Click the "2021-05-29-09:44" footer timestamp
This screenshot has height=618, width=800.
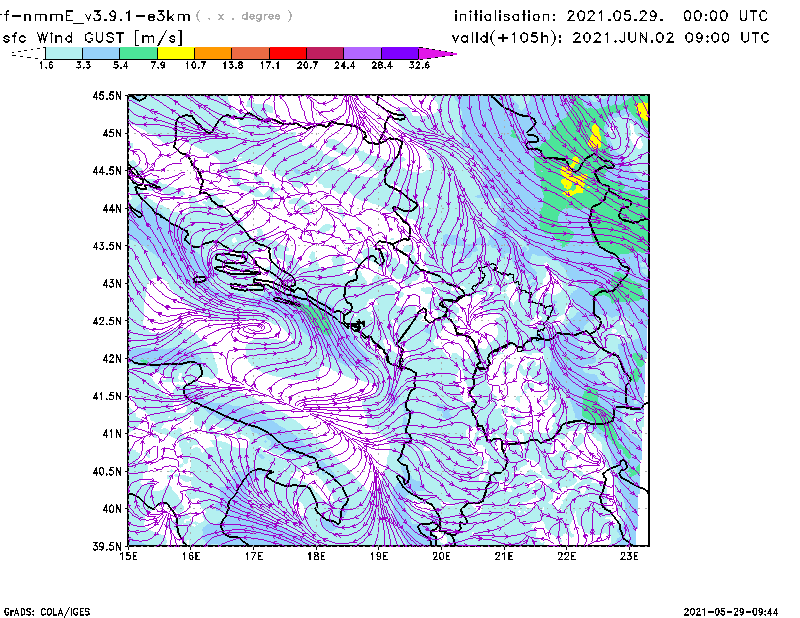731,612
